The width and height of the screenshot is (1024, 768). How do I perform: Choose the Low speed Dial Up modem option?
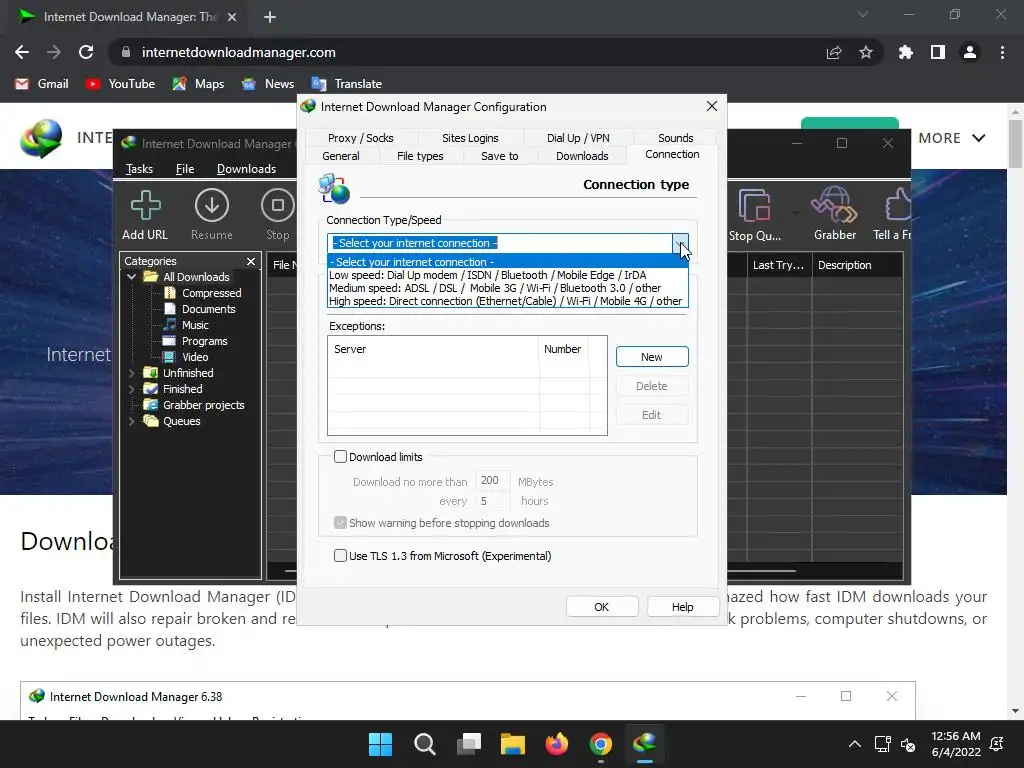point(507,275)
